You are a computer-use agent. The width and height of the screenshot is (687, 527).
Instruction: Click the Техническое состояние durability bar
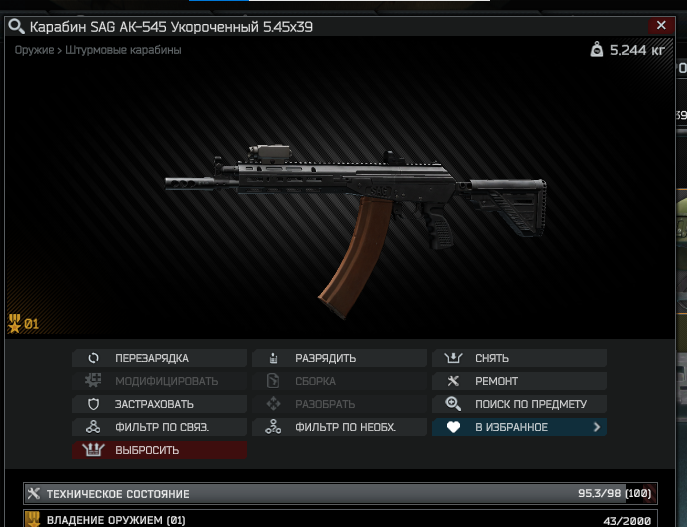340,494
